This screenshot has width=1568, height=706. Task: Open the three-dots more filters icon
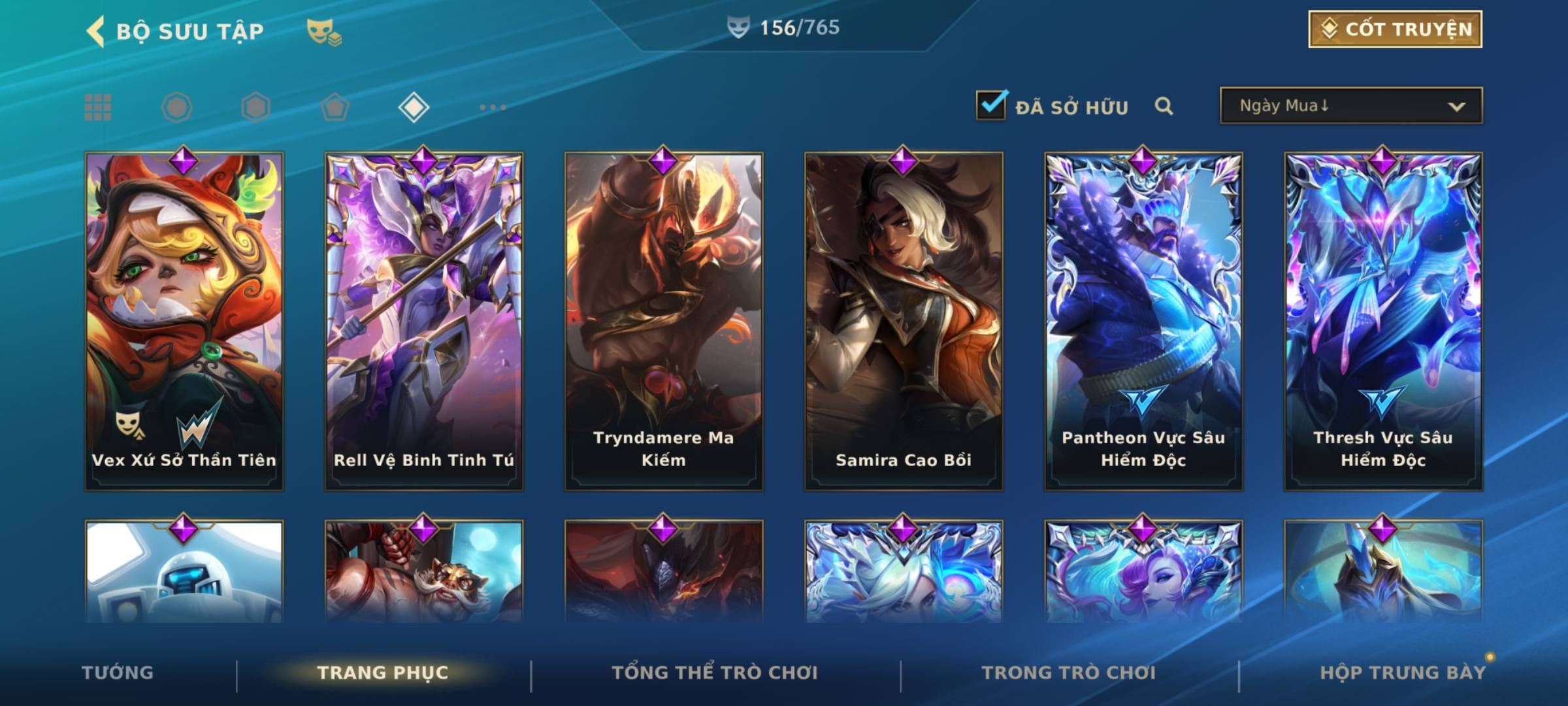coord(493,107)
